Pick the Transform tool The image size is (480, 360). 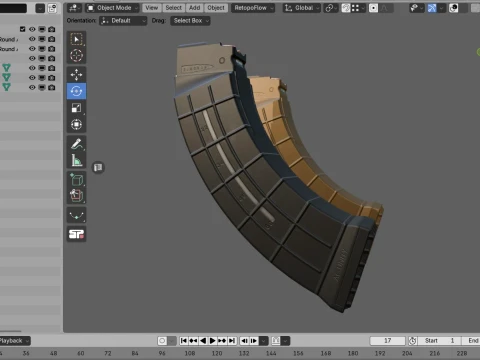coord(76,124)
